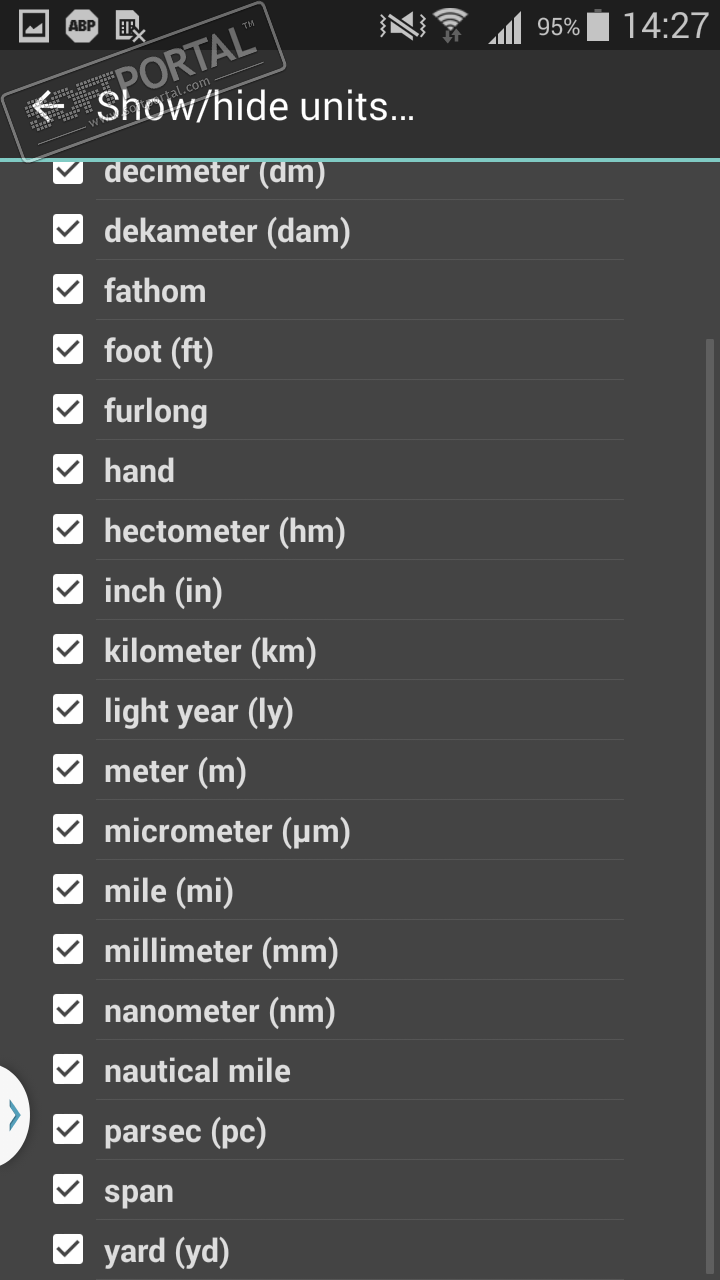Tap the ABP status bar icon
The height and width of the screenshot is (1280, 720).
(x=82, y=26)
